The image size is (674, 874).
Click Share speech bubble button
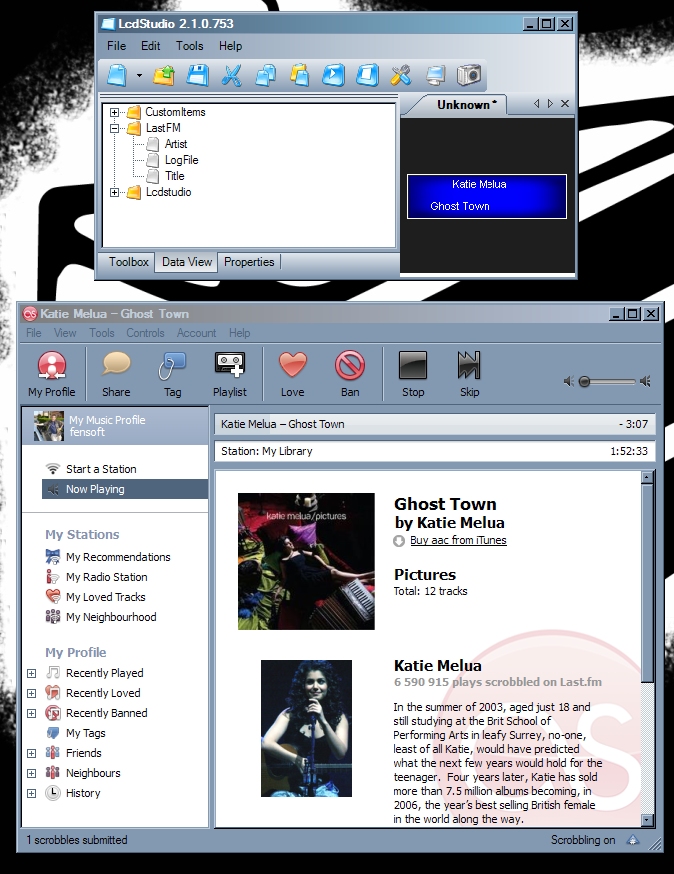(116, 373)
